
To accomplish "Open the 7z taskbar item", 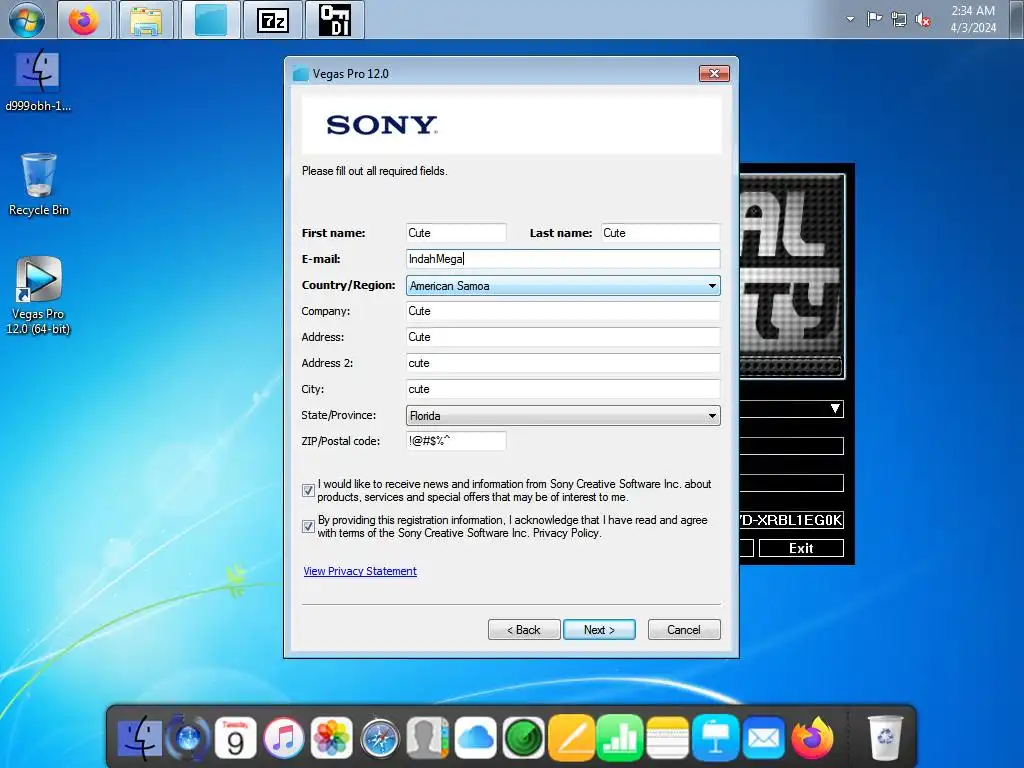I will pos(273,20).
